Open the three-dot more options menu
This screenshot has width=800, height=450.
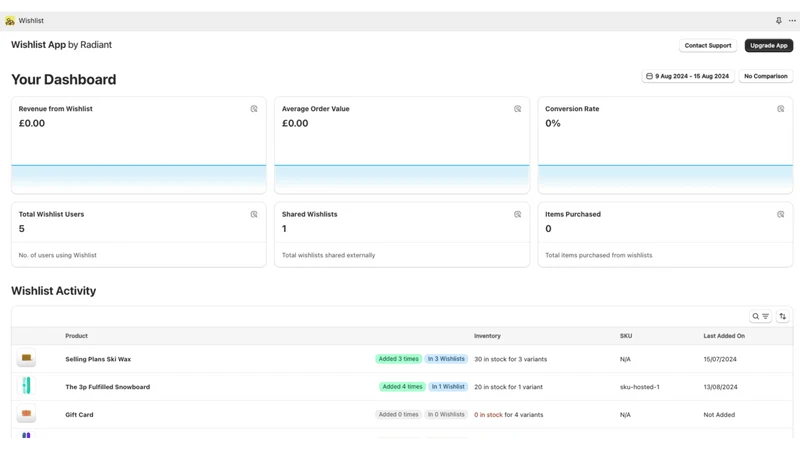tap(792, 21)
